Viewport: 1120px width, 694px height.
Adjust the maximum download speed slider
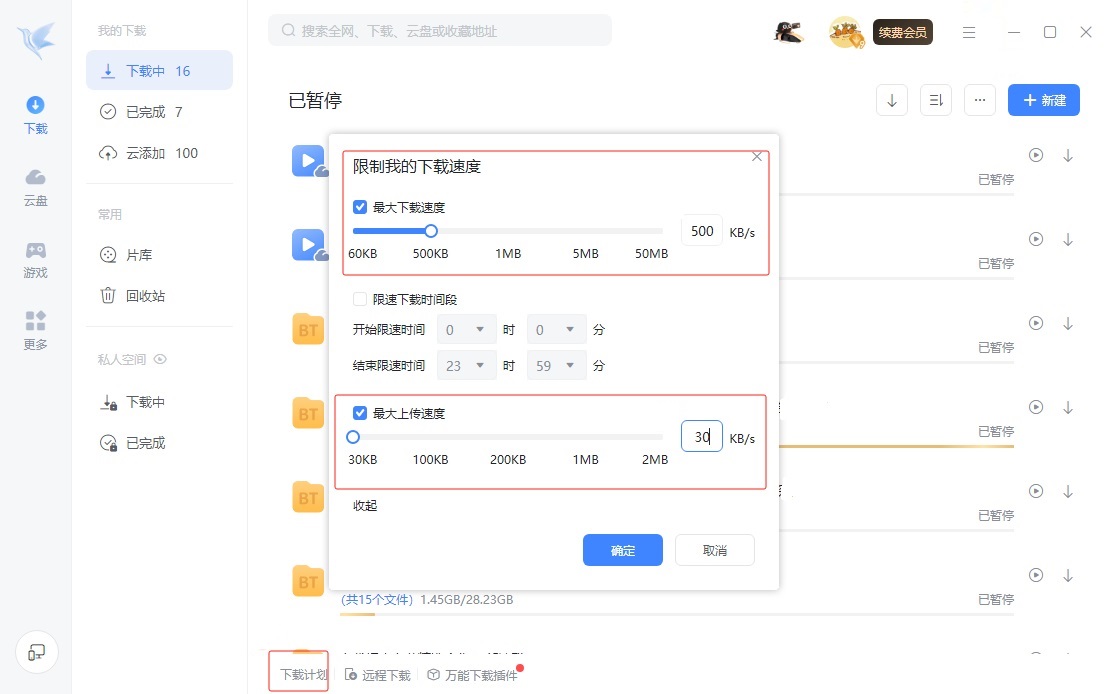430,231
